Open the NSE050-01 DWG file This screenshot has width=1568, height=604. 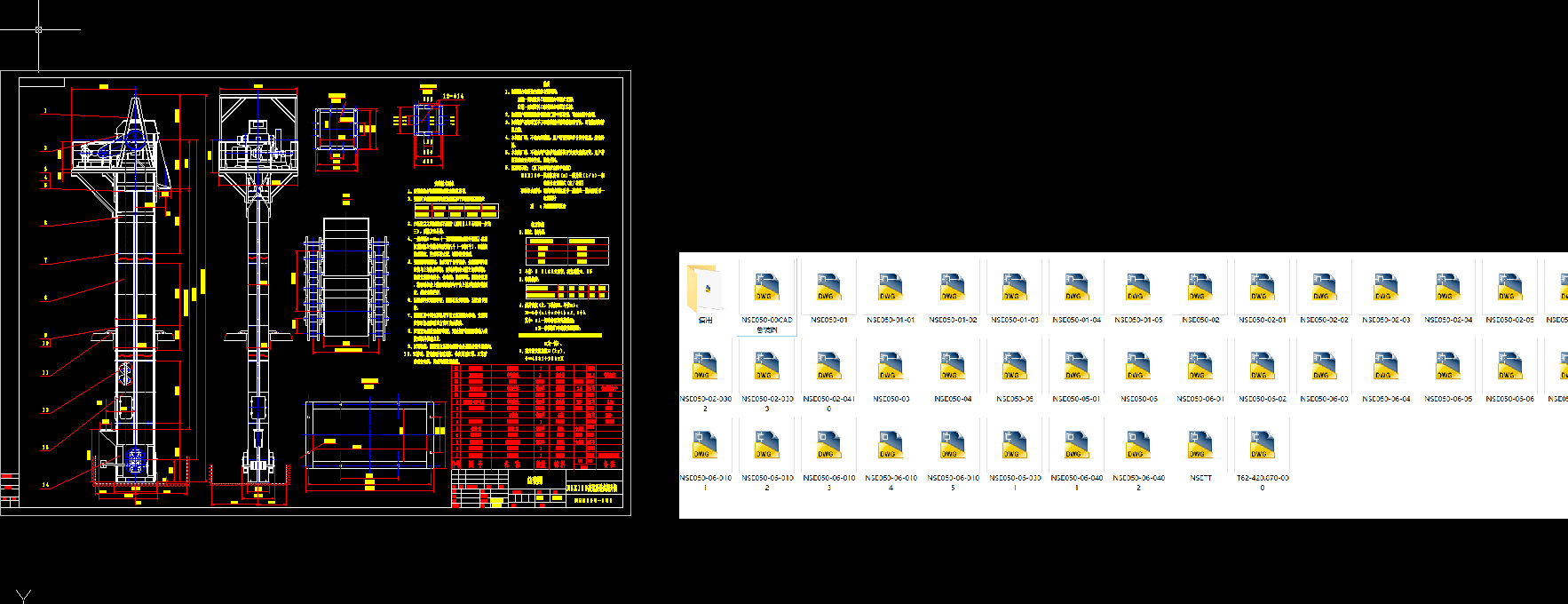(x=829, y=295)
